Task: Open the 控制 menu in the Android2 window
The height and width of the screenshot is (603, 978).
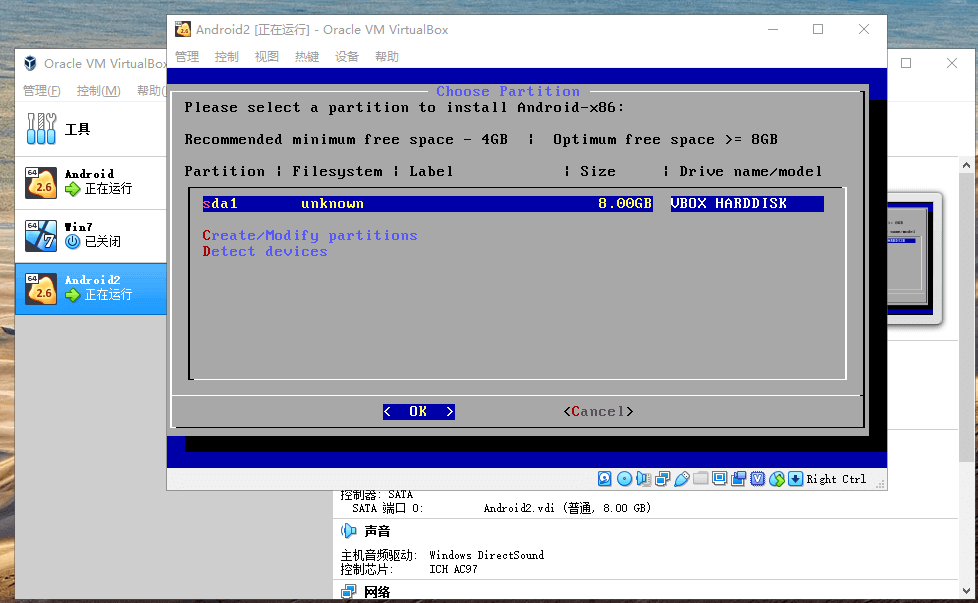Action: tap(226, 57)
